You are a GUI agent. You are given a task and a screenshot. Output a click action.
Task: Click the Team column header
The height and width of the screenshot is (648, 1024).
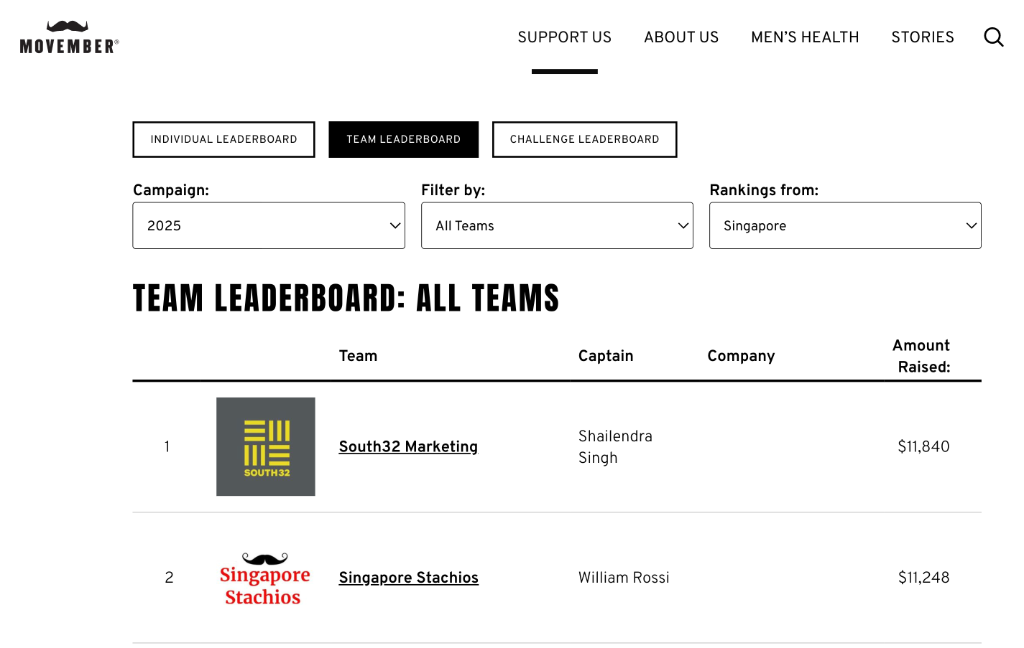pos(358,356)
